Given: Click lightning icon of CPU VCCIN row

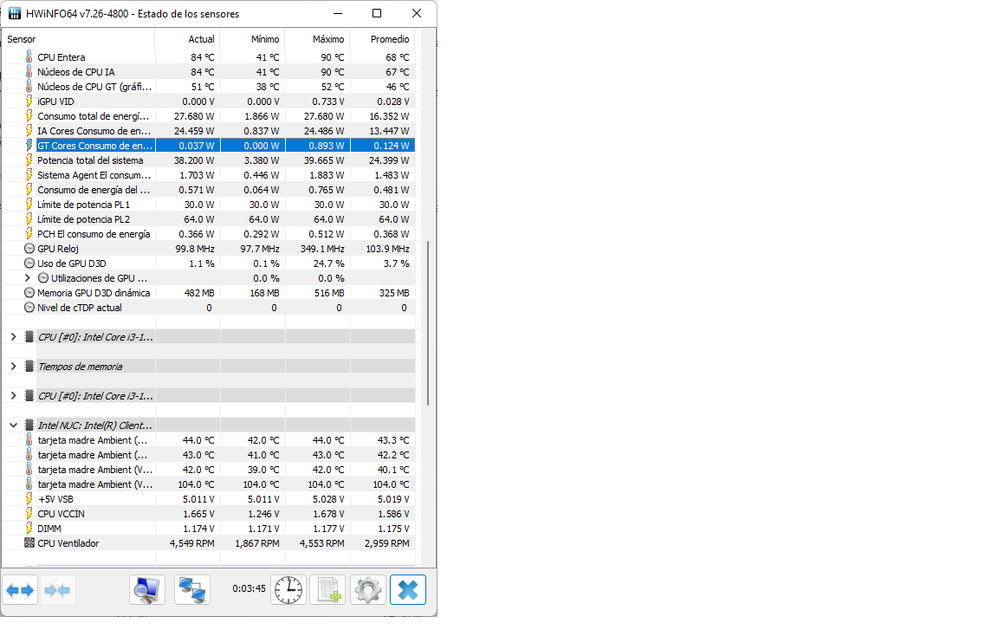Looking at the screenshot, I should tap(29, 513).
